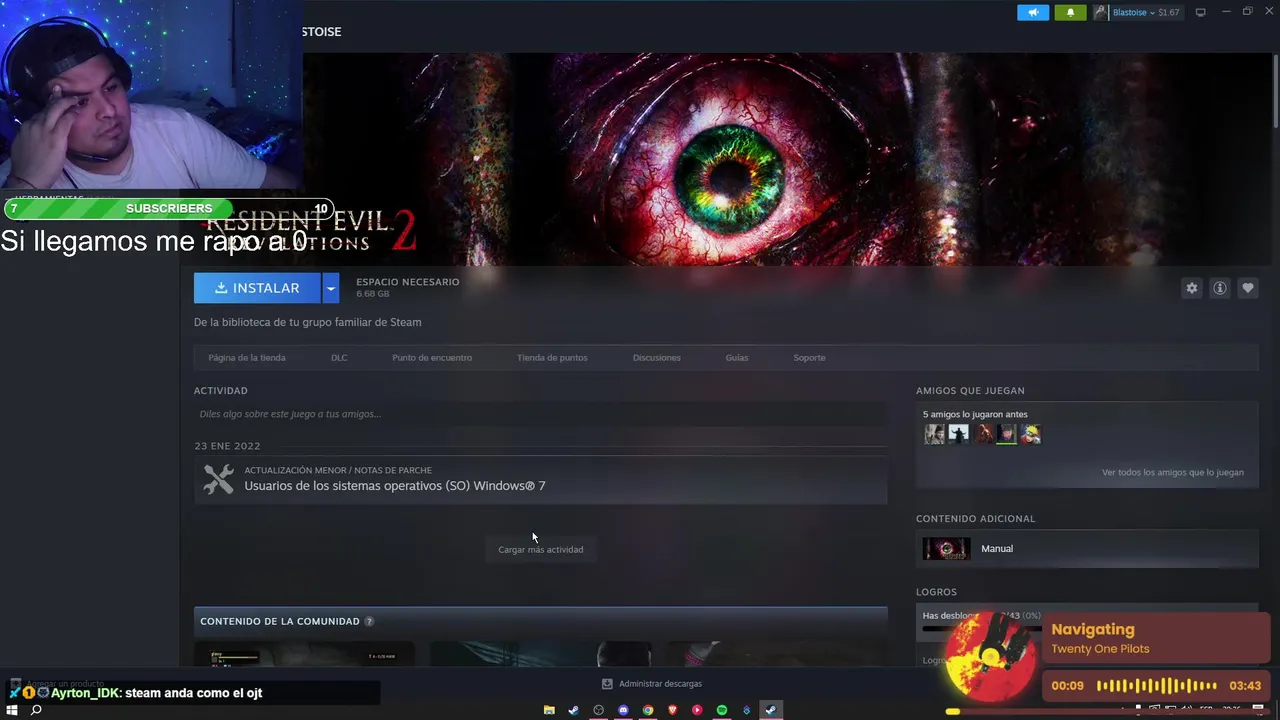The image size is (1280, 720).
Task: Click Administrar descargas
Action: pos(660,684)
